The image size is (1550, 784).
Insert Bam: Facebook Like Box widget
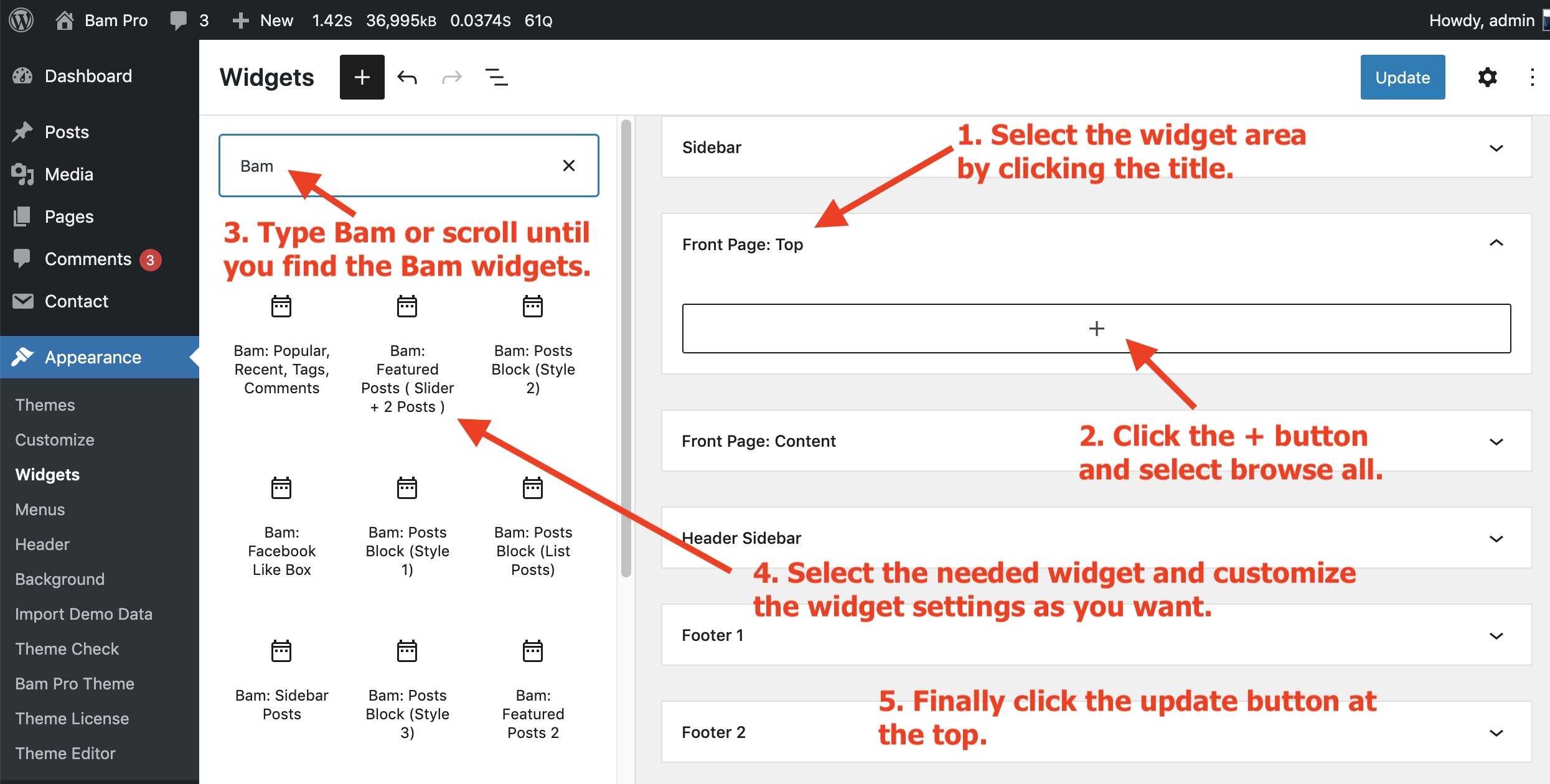coord(281,528)
